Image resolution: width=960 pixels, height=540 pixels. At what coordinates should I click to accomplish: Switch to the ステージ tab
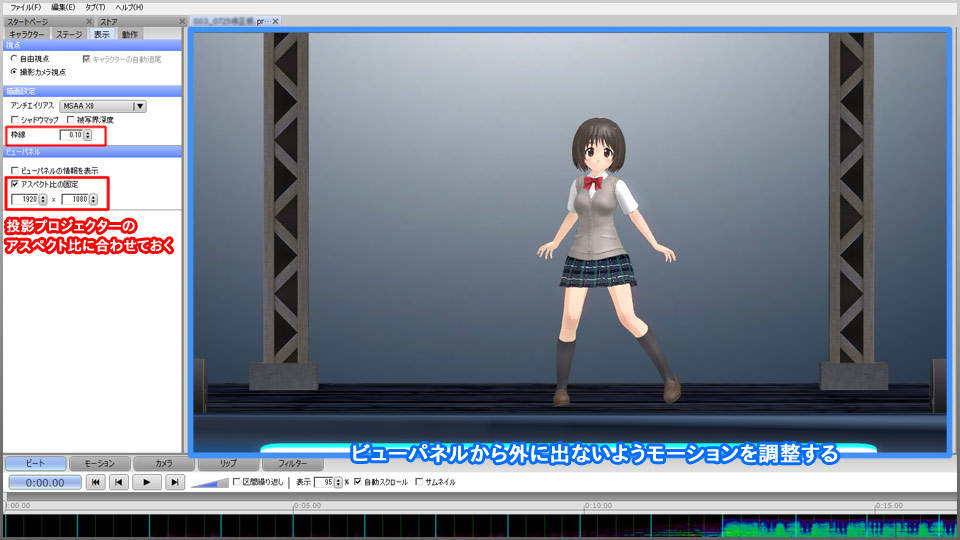69,33
